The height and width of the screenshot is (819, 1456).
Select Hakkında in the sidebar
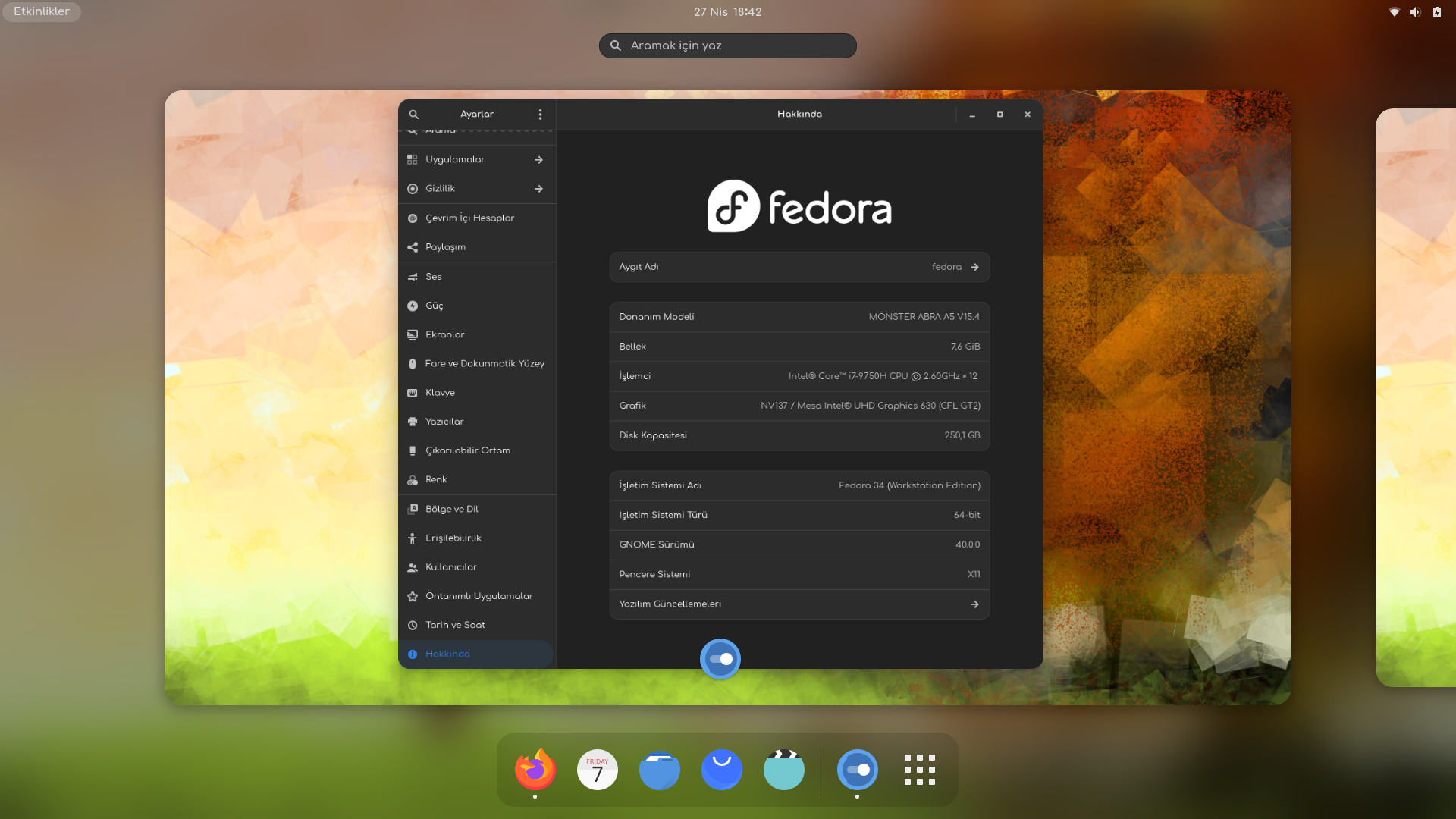coord(477,654)
